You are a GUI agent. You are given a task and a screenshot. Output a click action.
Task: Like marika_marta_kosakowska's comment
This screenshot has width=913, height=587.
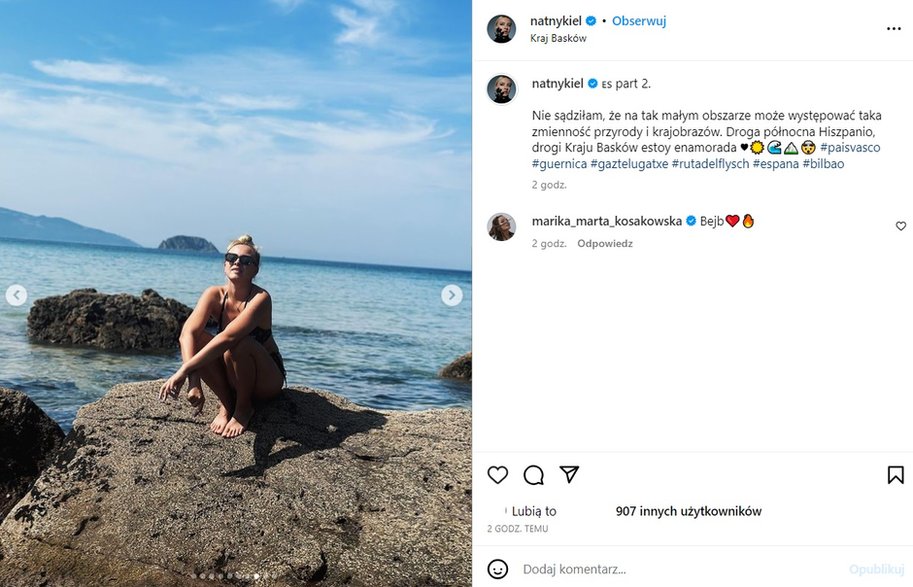pyautogui.click(x=901, y=226)
